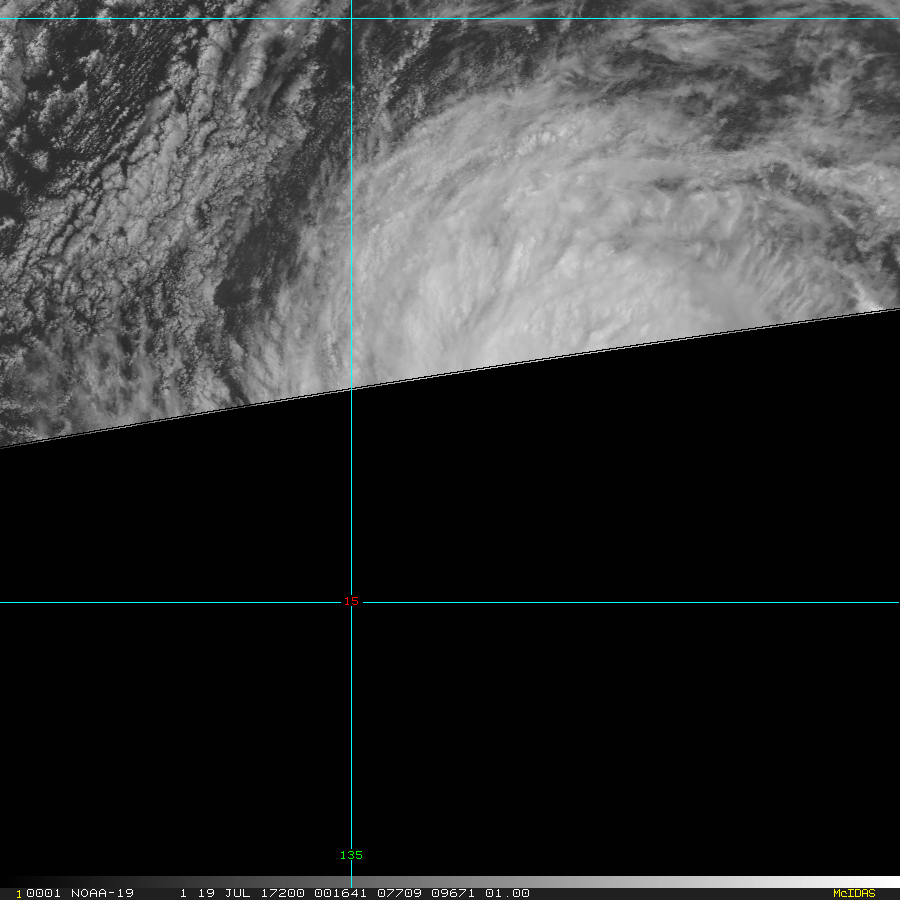Click the 001641 time stamp text
The image size is (900, 900).
pyautogui.click(x=336, y=893)
